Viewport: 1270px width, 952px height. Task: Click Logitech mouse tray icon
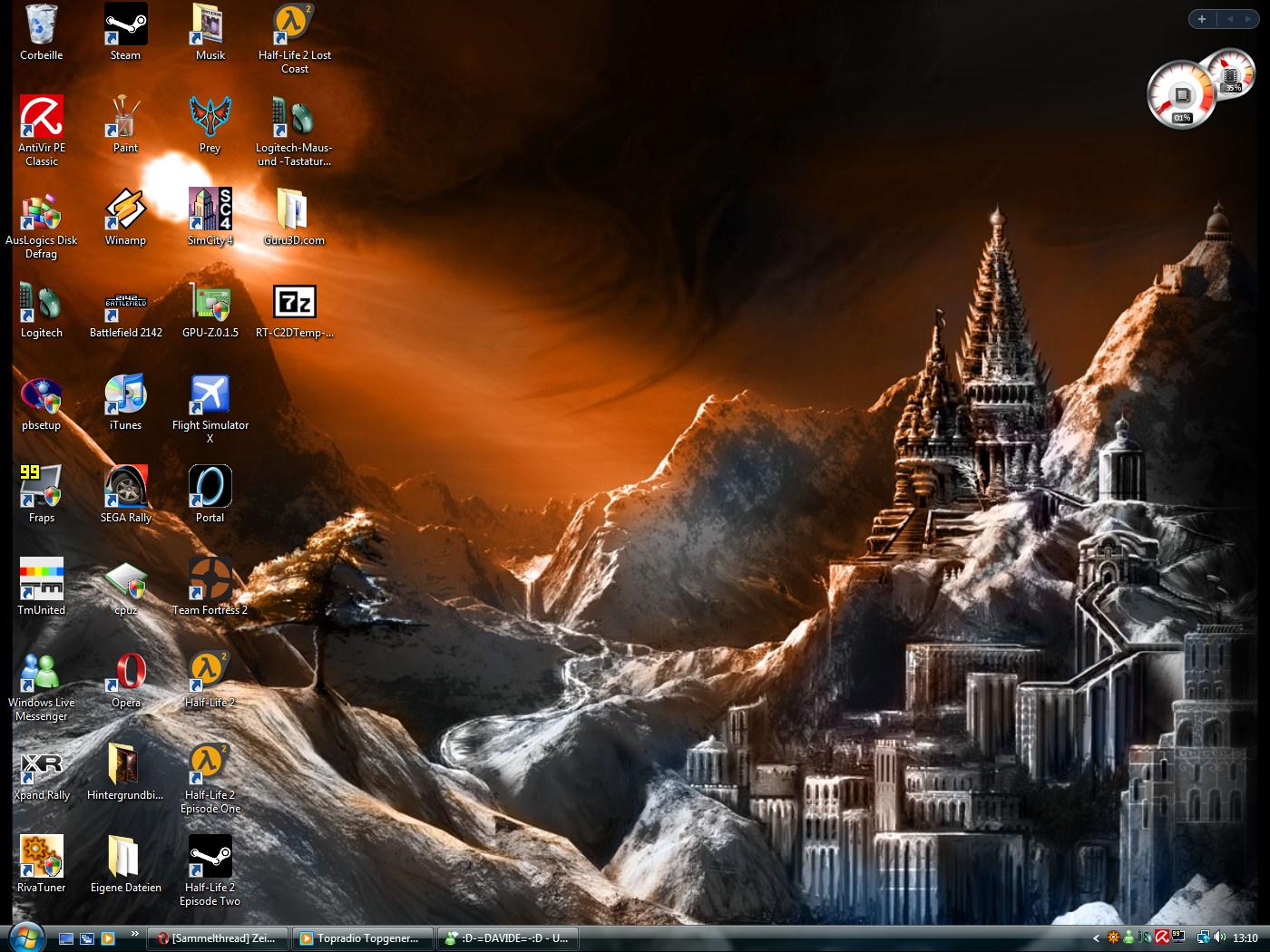1145,937
